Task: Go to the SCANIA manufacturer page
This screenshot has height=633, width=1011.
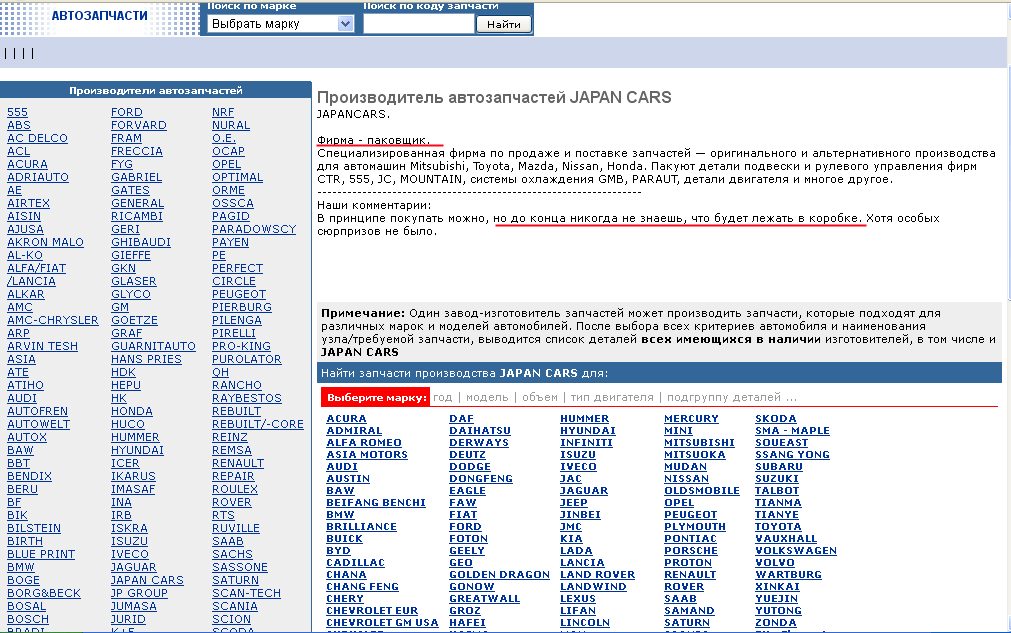Action: tap(235, 606)
